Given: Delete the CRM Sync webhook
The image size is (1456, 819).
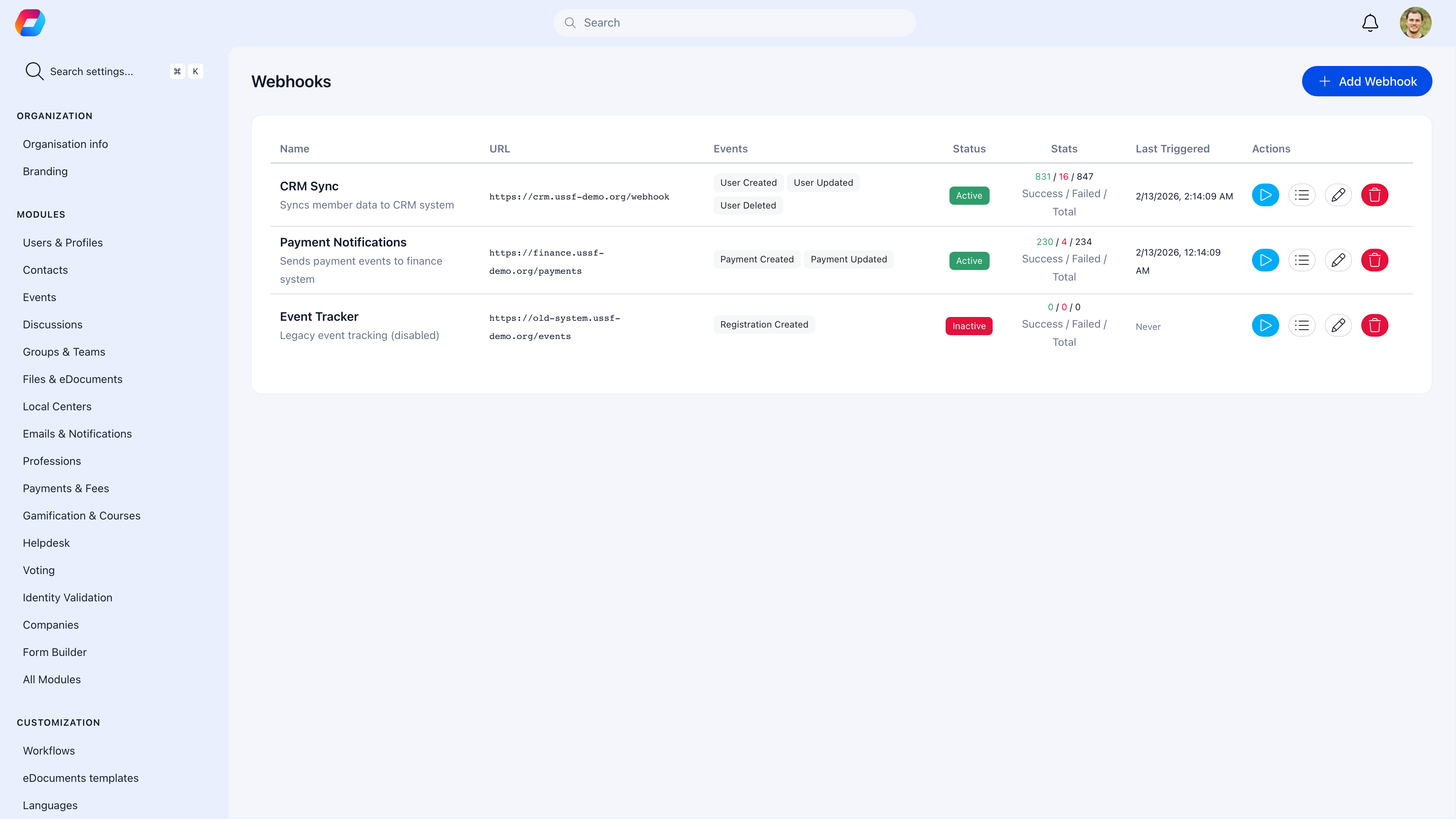Looking at the screenshot, I should 1375,195.
